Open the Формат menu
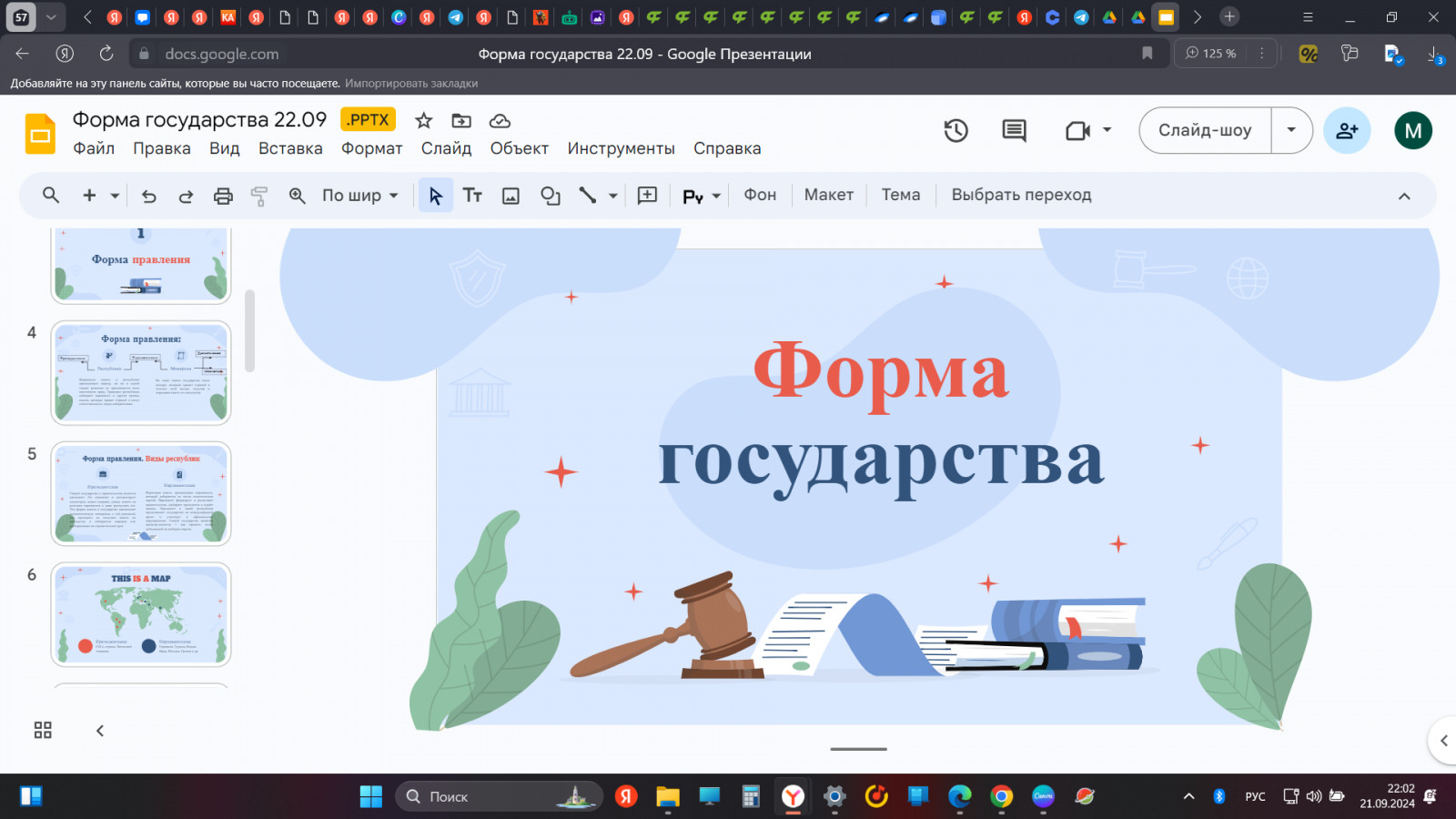Screen dimensions: 1456x819 (371, 148)
